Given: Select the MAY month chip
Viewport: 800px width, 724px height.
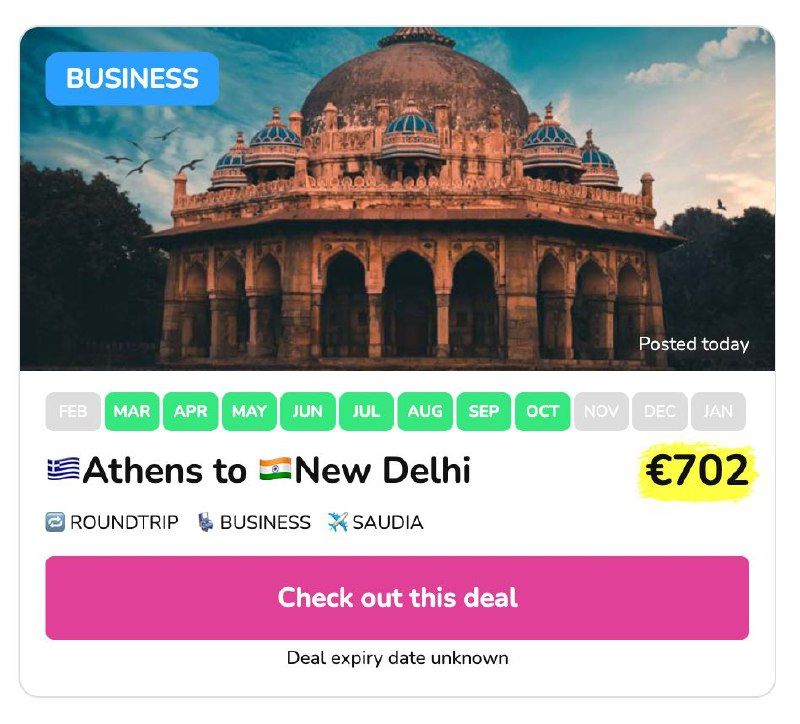Looking at the screenshot, I should (x=249, y=411).
